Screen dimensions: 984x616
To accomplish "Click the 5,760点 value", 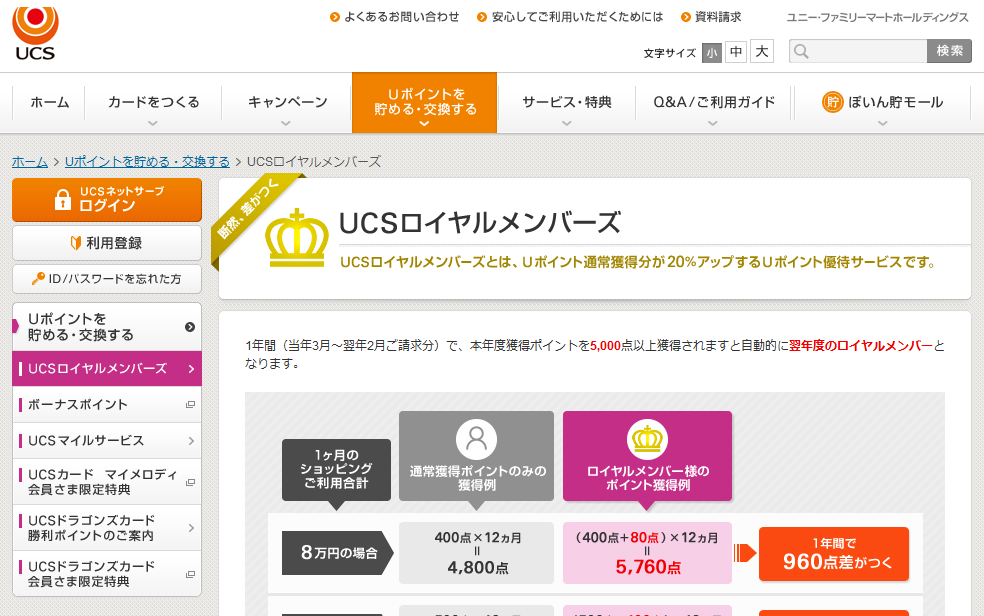I will (x=648, y=567).
